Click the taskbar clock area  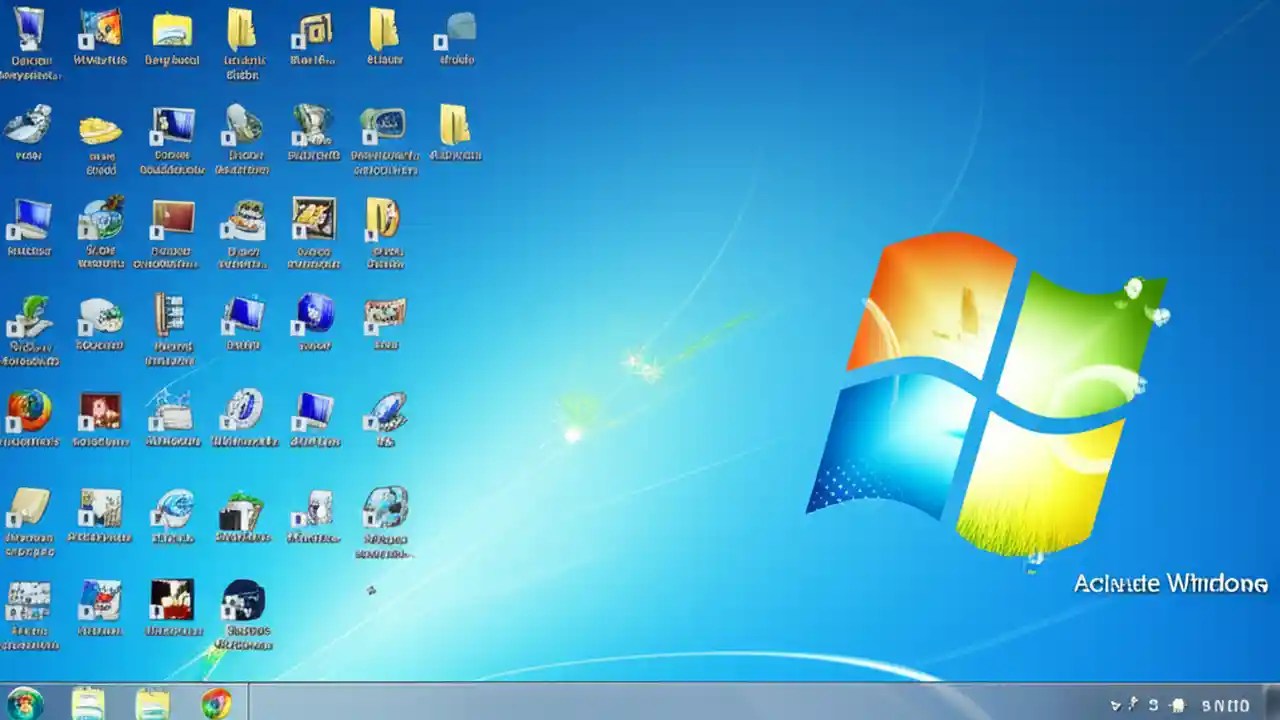[x=1225, y=703]
